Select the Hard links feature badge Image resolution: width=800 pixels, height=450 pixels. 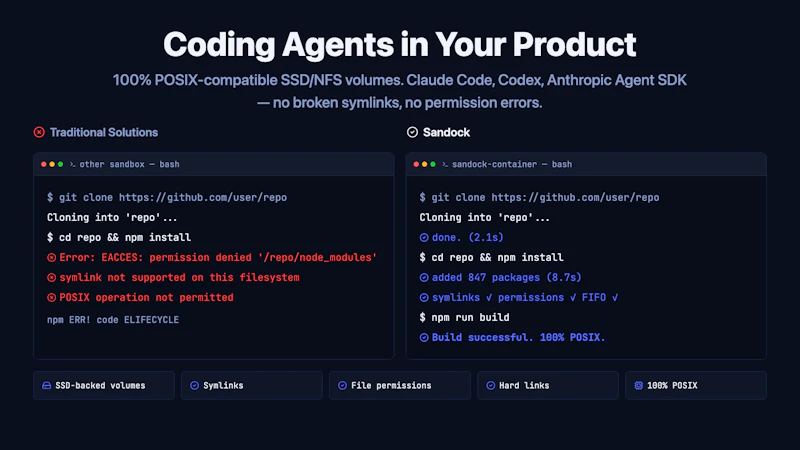(548, 386)
